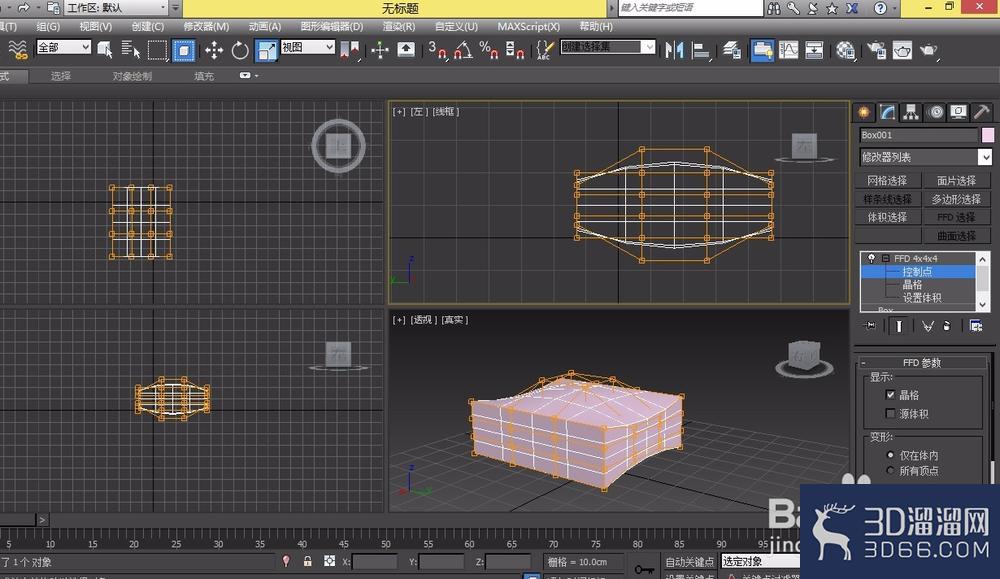Check 源体积 checkbox
This screenshot has width=1000, height=579.
890,413
